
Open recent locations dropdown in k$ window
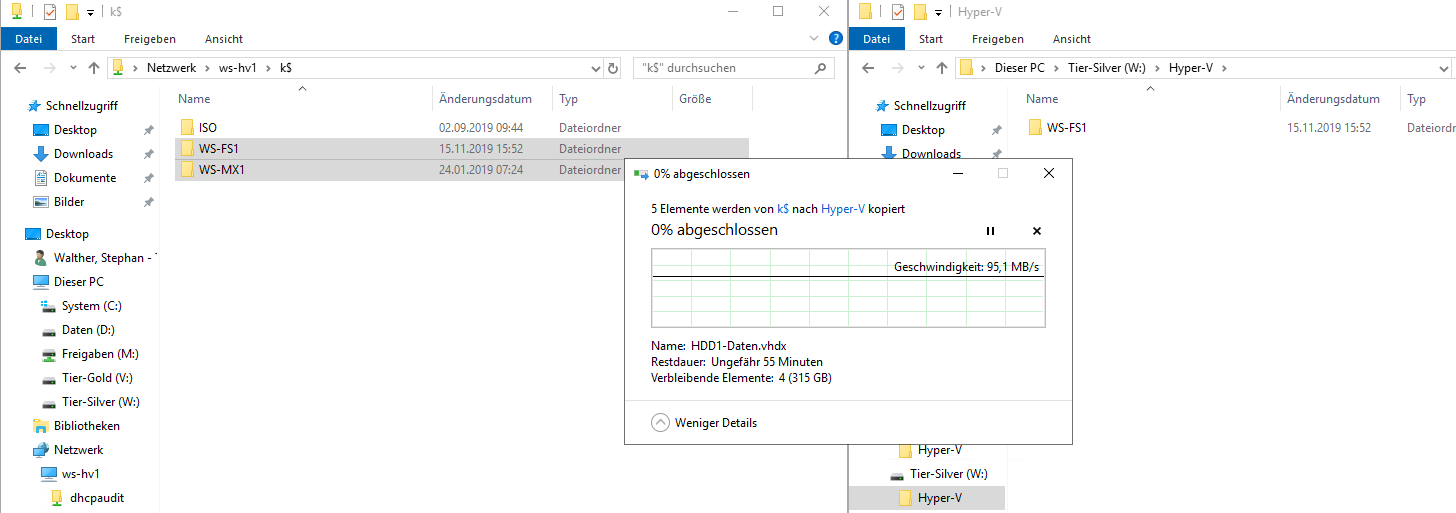pyautogui.click(x=73, y=68)
